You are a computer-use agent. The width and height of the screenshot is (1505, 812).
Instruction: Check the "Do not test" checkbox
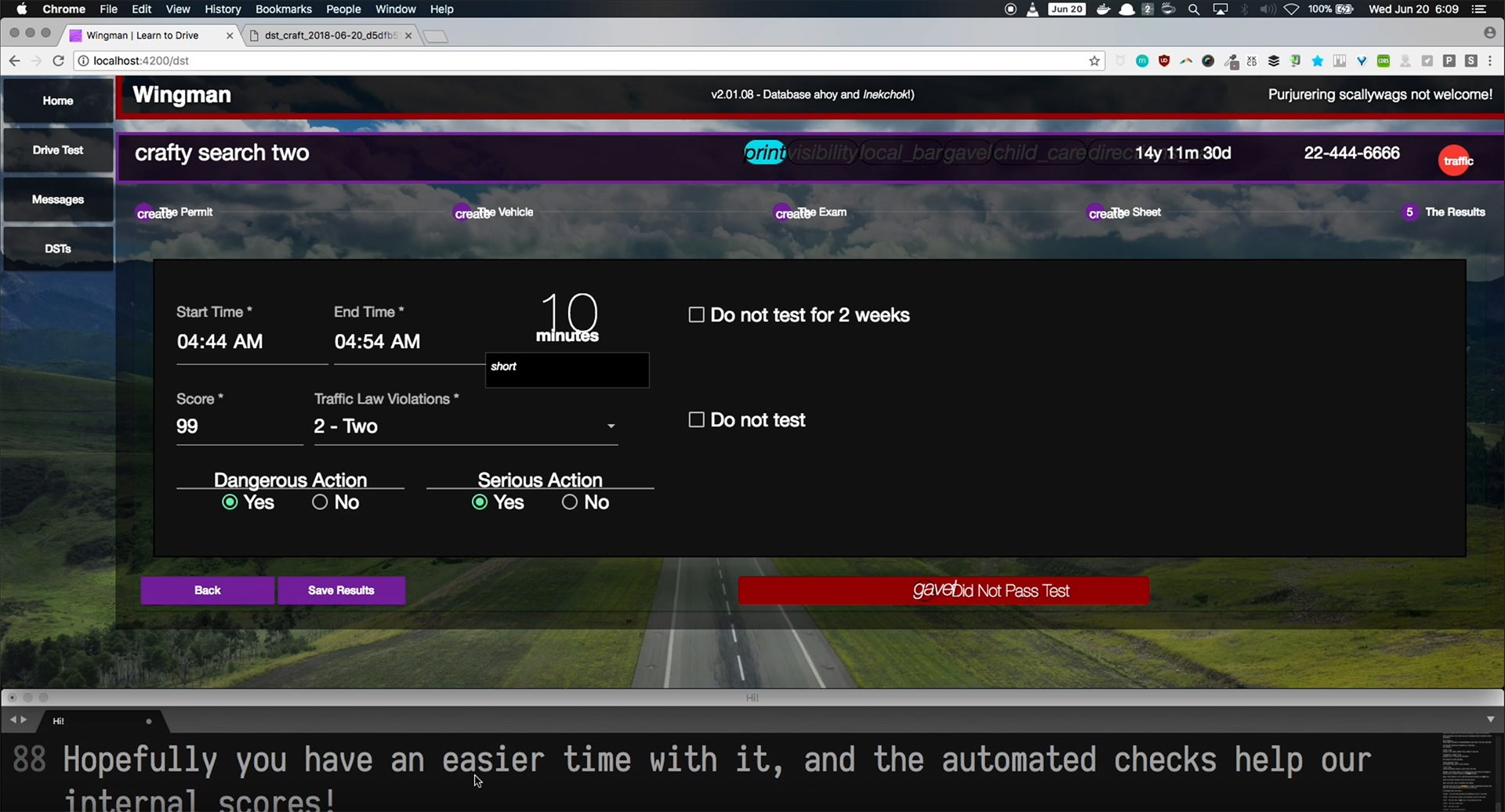696,420
